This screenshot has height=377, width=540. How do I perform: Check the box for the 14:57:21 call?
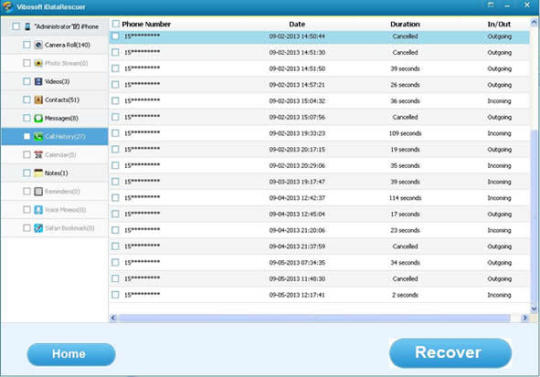115,84
